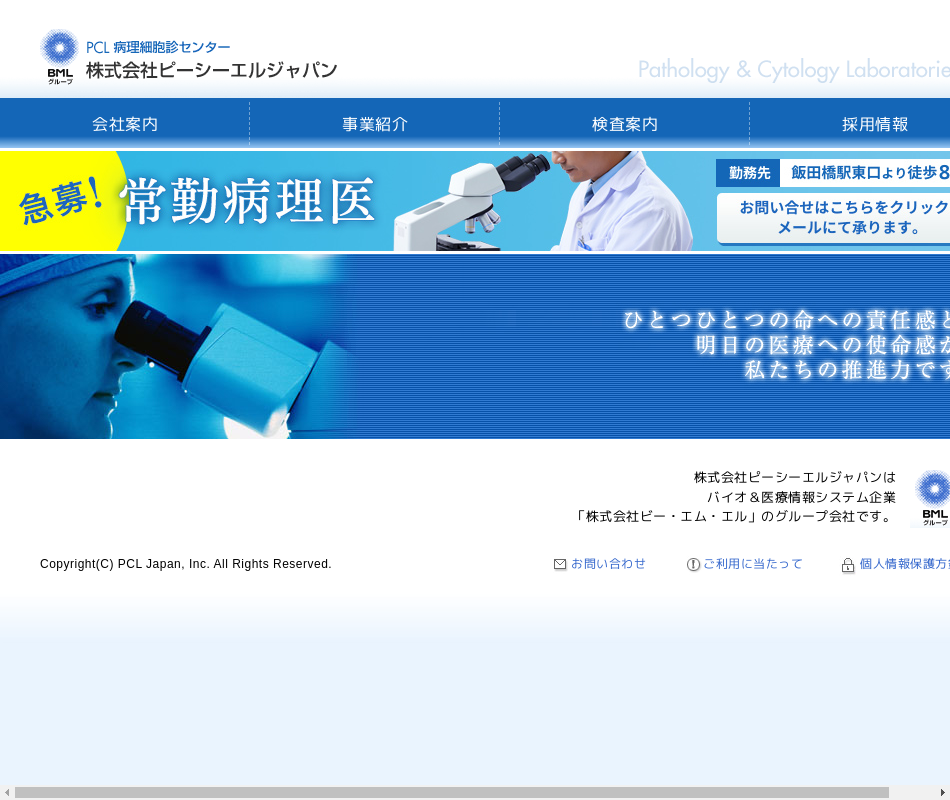Go to the 事業紹介 navigation tab
Image resolution: width=950 pixels, height=800 pixels.
375,124
